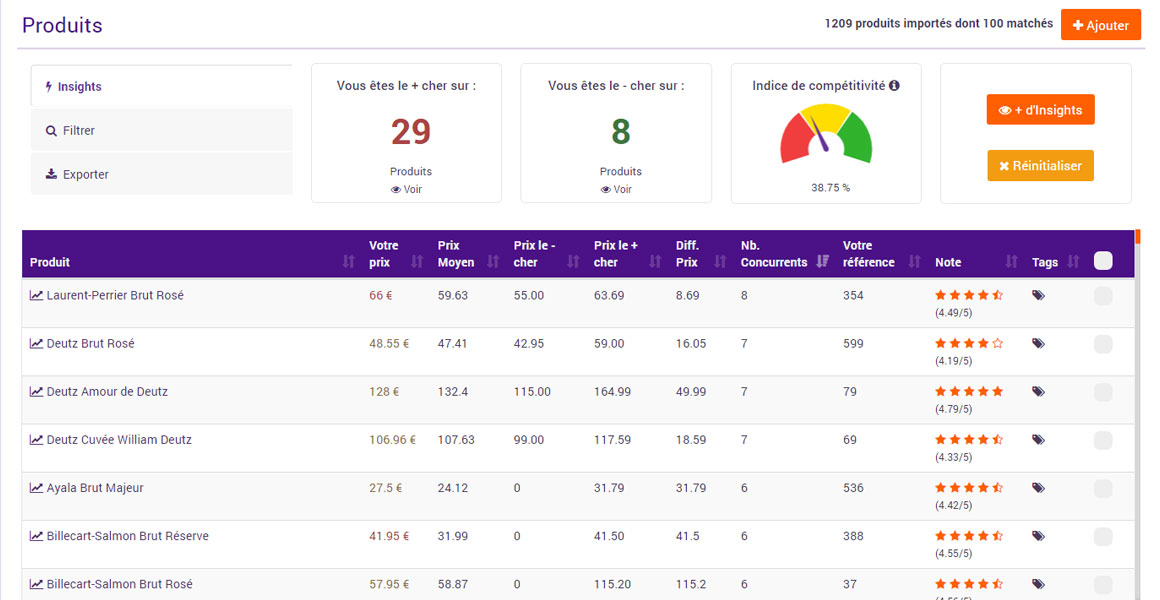Click the 38.75 % competitiveness value
1160x600 pixels.
tap(830, 188)
